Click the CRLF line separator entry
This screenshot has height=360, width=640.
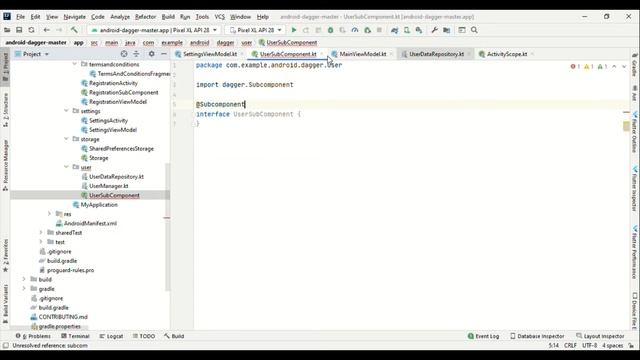[570, 346]
